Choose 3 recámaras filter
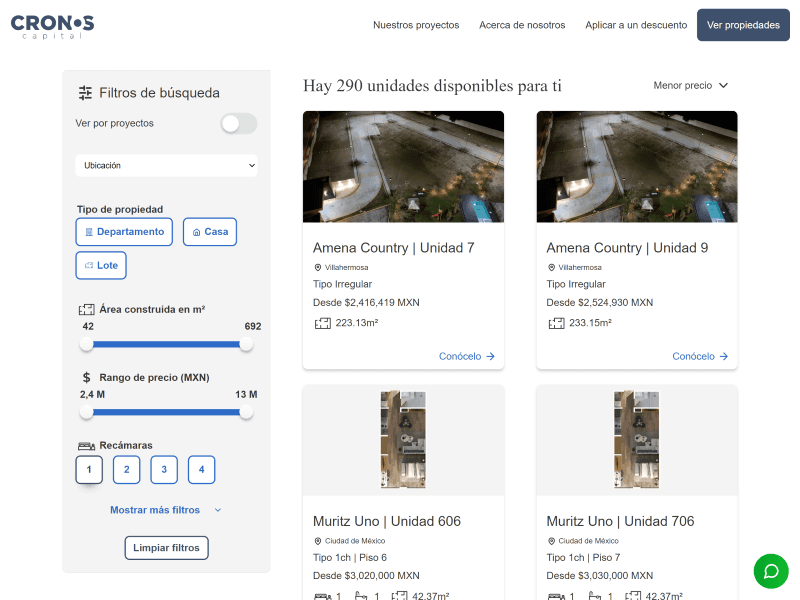The image size is (800, 600). [164, 469]
